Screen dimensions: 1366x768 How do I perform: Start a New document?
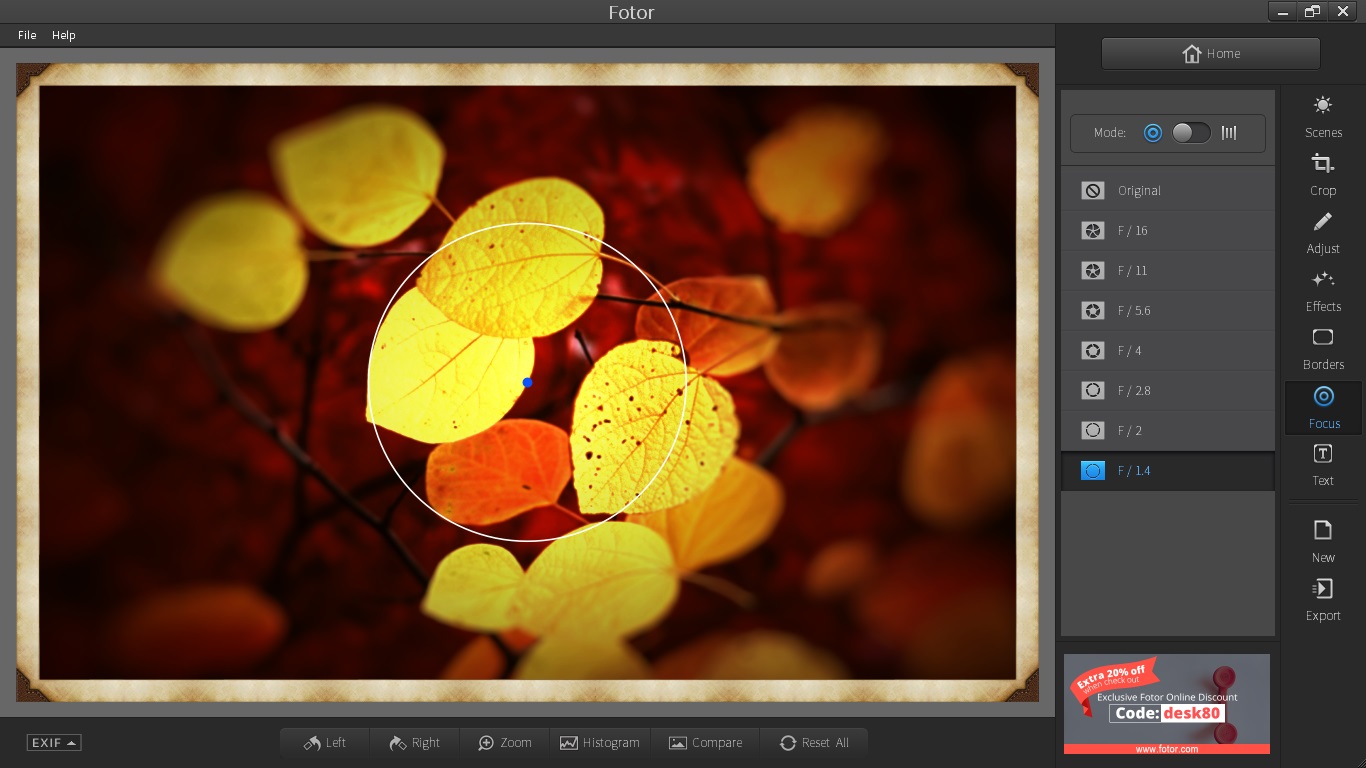[x=1323, y=542]
